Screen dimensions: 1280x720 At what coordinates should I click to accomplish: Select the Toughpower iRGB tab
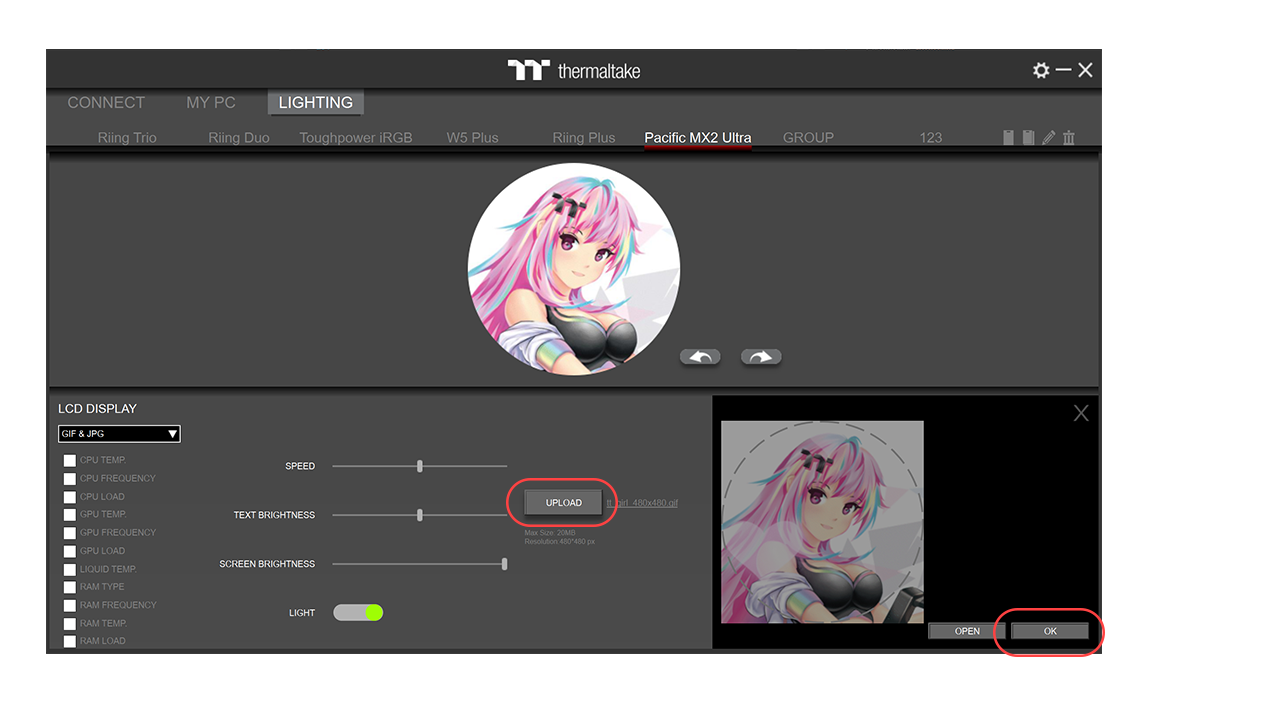[x=356, y=138]
